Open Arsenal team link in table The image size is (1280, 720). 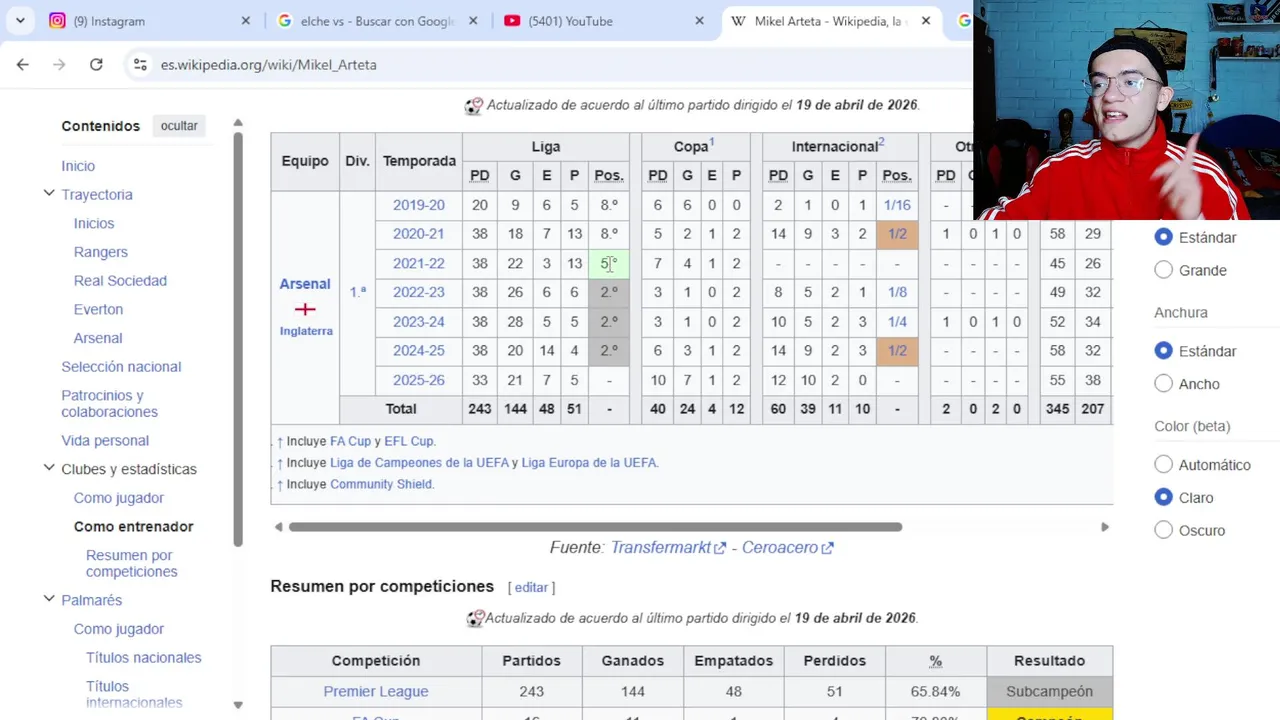point(305,284)
